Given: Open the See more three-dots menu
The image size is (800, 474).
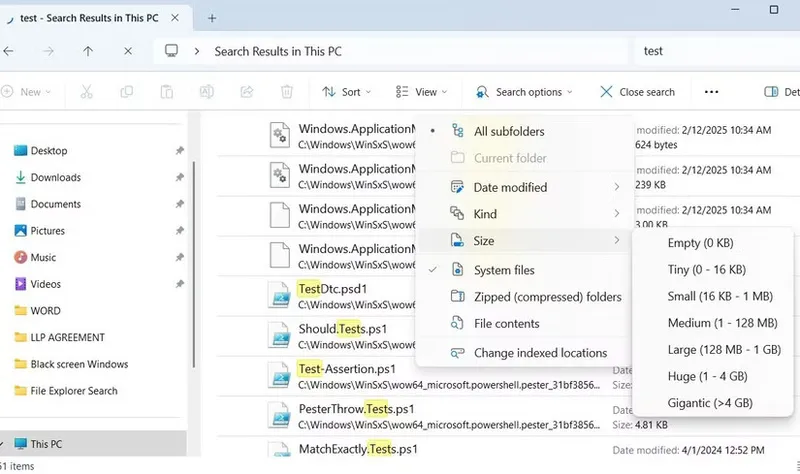Looking at the screenshot, I should coord(711,92).
